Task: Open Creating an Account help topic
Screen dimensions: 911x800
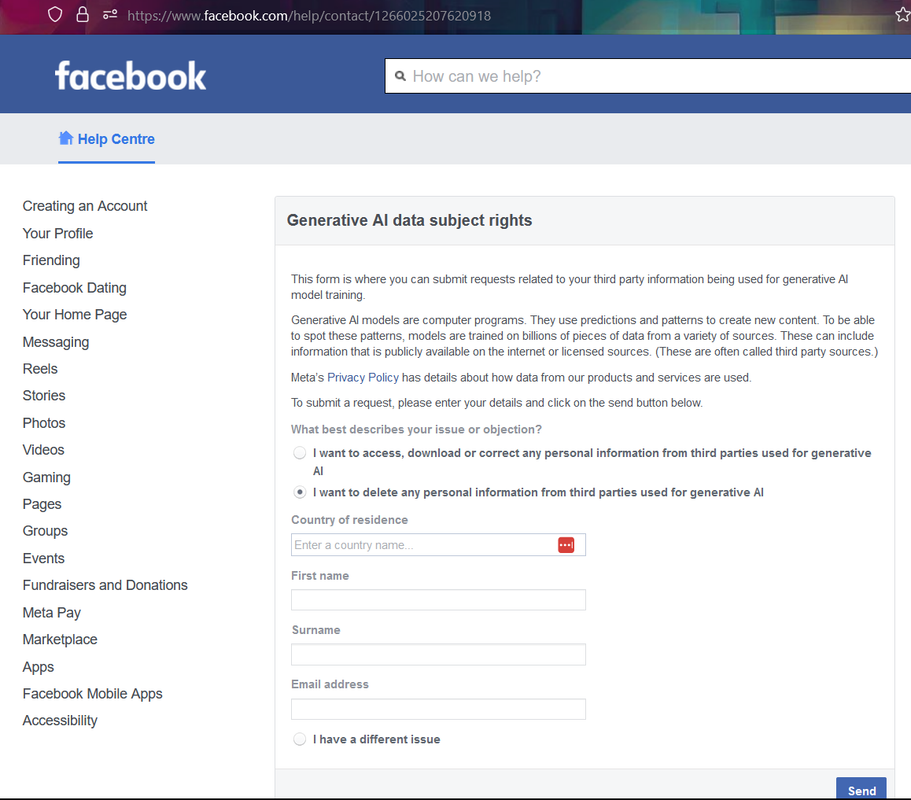Action: pyautogui.click(x=85, y=206)
